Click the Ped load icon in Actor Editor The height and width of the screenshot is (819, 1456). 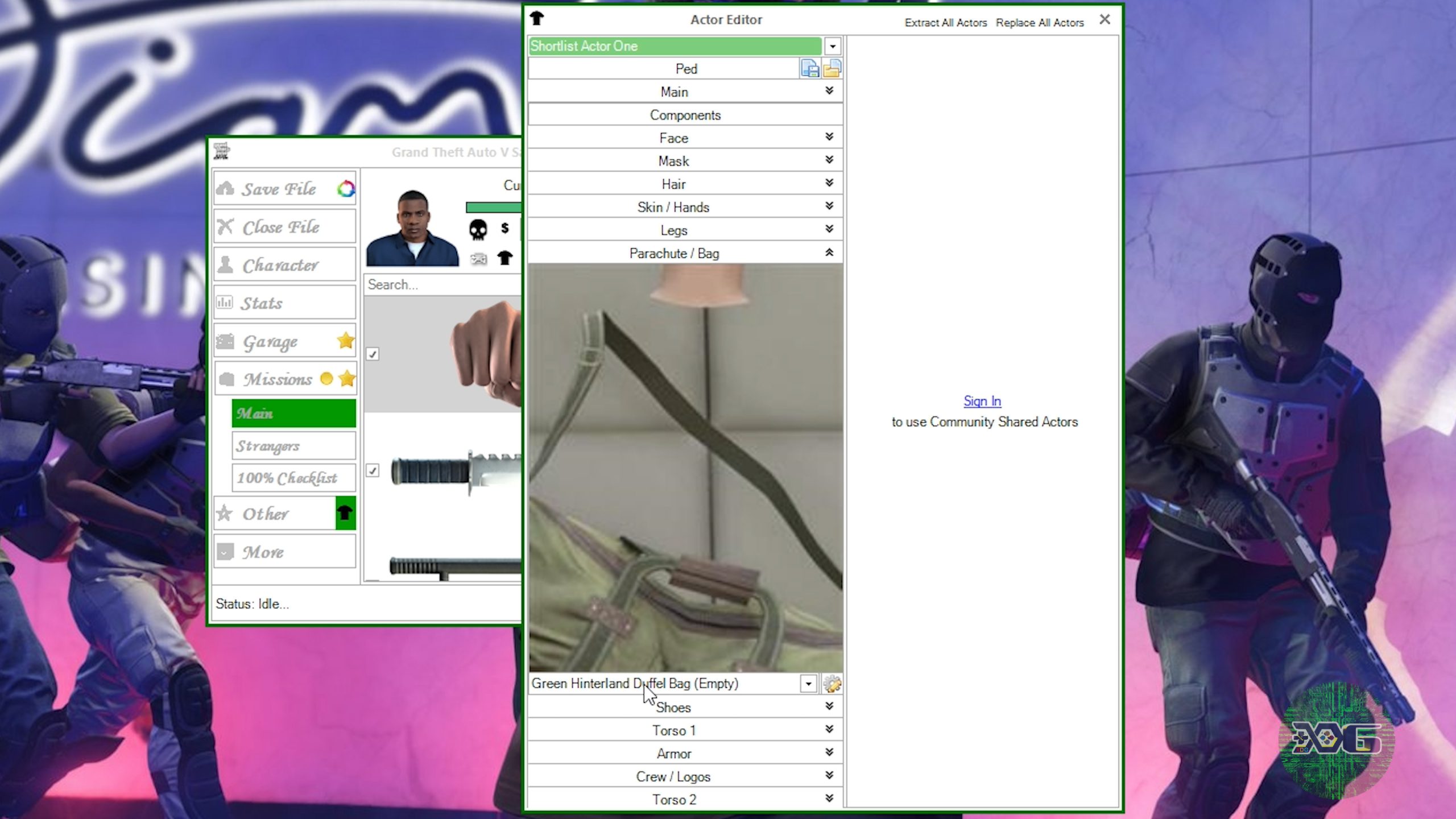click(x=832, y=68)
